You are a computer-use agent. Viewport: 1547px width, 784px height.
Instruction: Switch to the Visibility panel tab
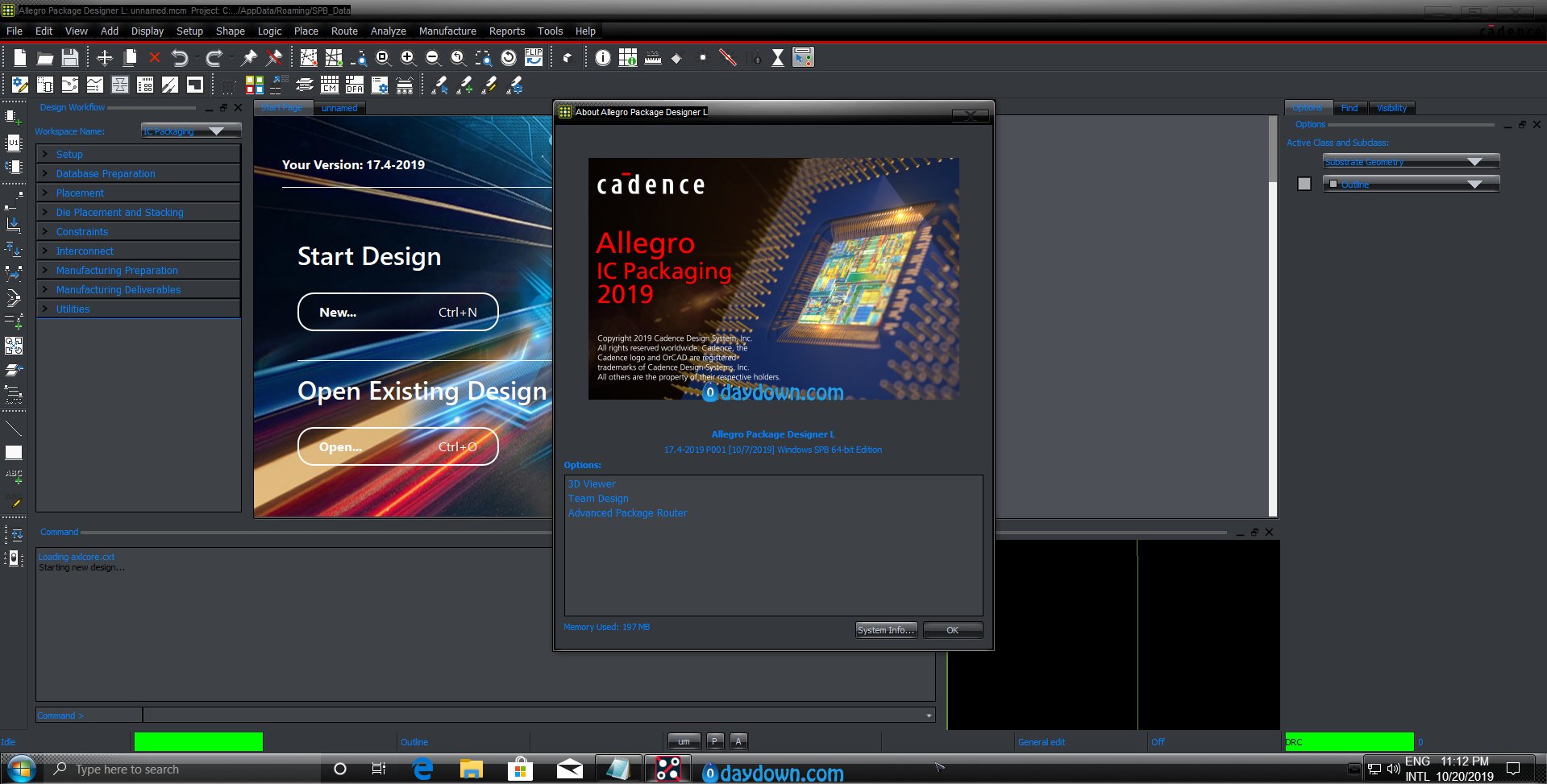(x=1391, y=108)
